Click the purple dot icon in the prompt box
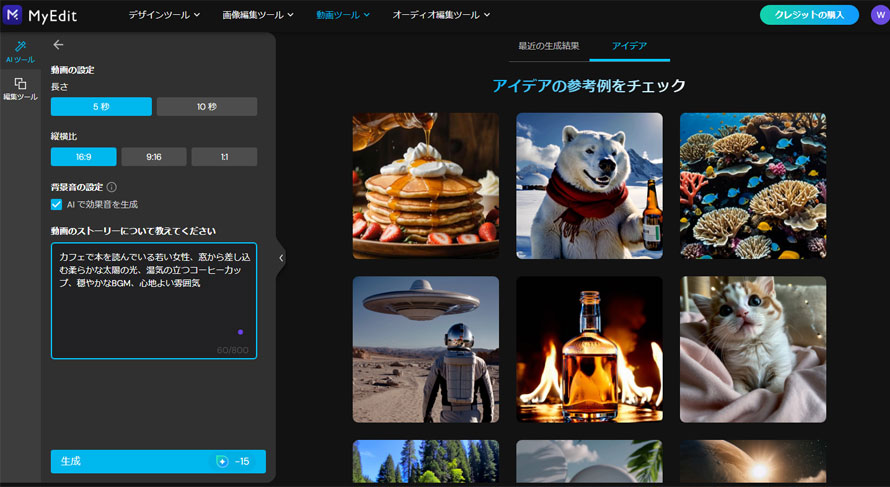Viewport: 890px width, 487px height. [x=240, y=332]
